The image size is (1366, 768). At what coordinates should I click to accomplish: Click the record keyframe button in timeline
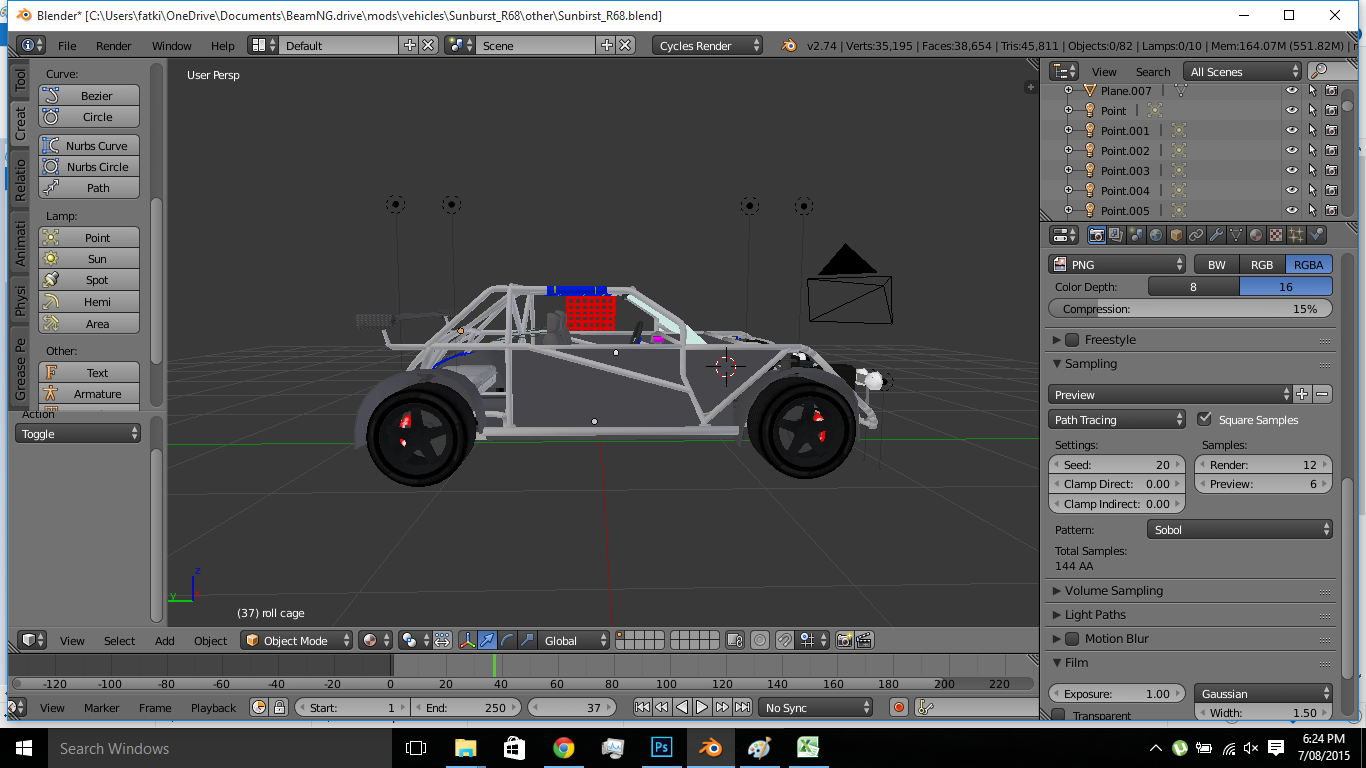898,708
